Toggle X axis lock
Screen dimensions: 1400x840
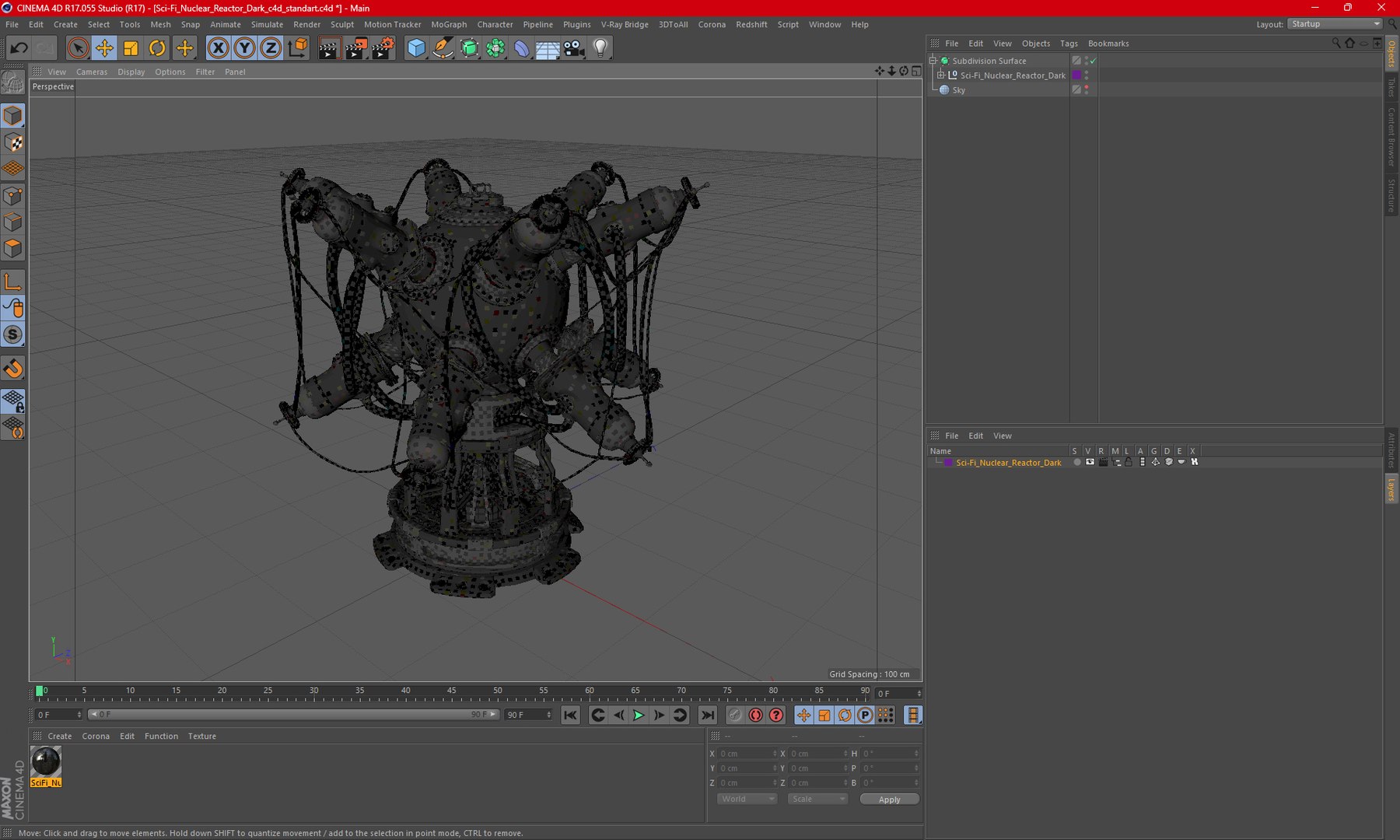[219, 48]
